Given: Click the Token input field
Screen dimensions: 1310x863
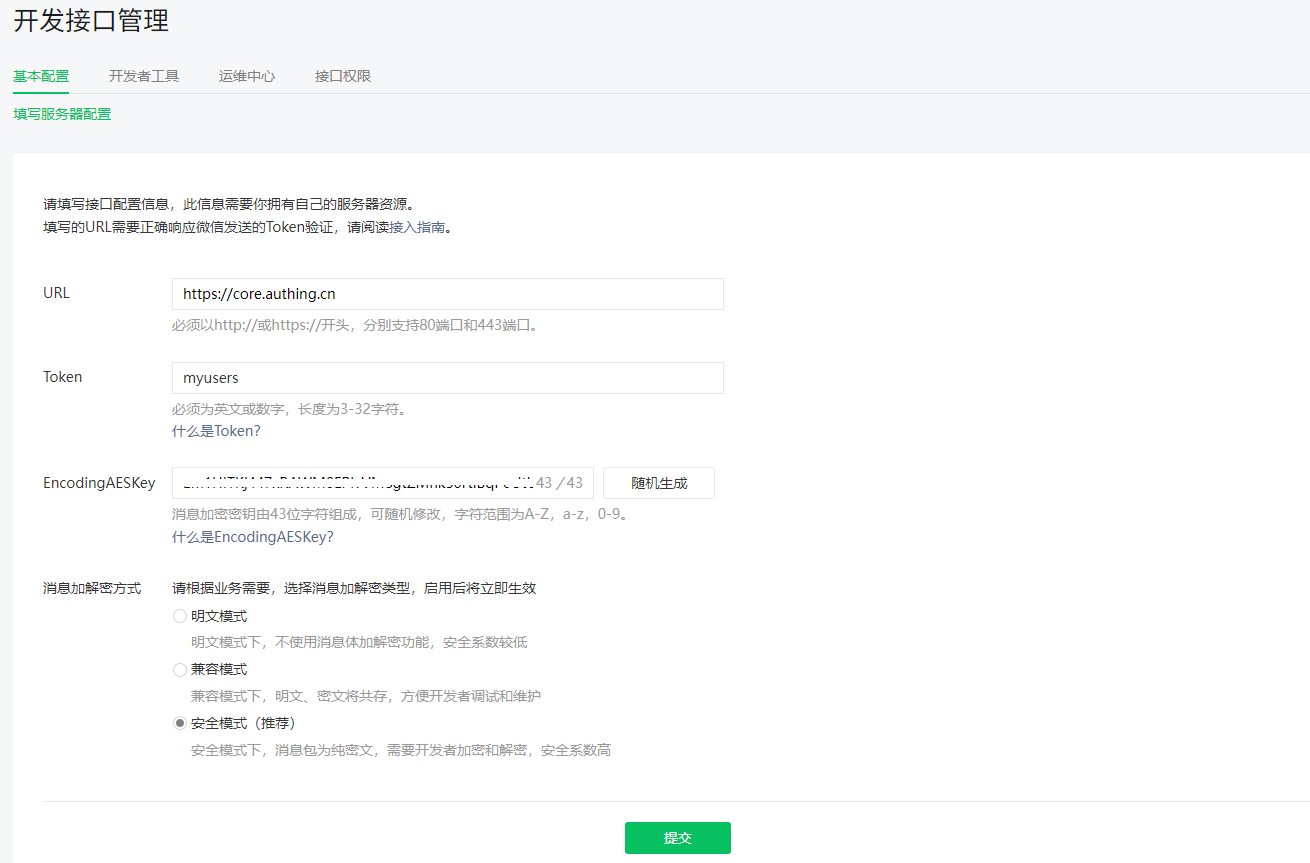Looking at the screenshot, I should (448, 378).
